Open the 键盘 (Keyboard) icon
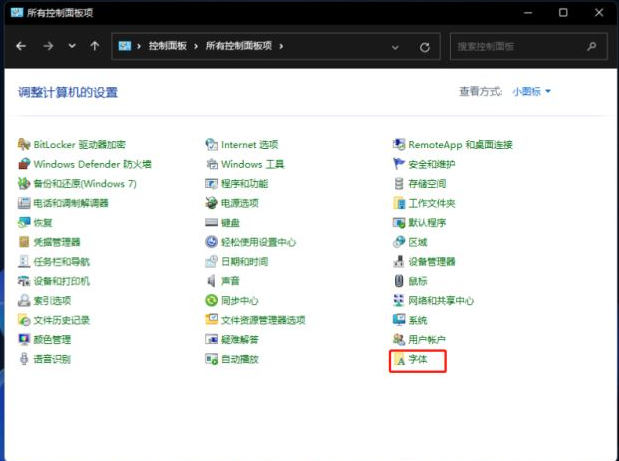The width and height of the screenshot is (619, 461). coord(230,222)
